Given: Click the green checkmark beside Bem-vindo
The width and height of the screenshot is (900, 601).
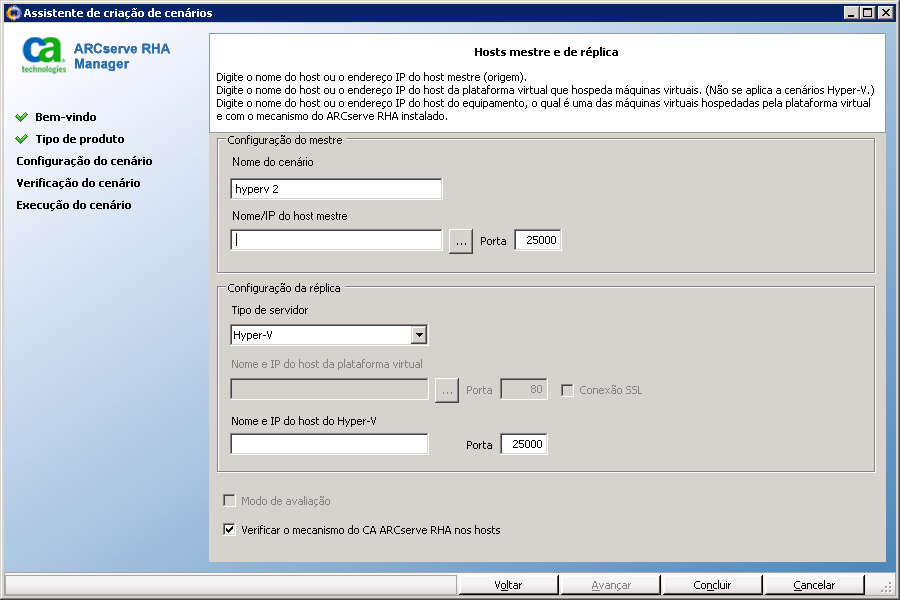Looking at the screenshot, I should (22, 117).
